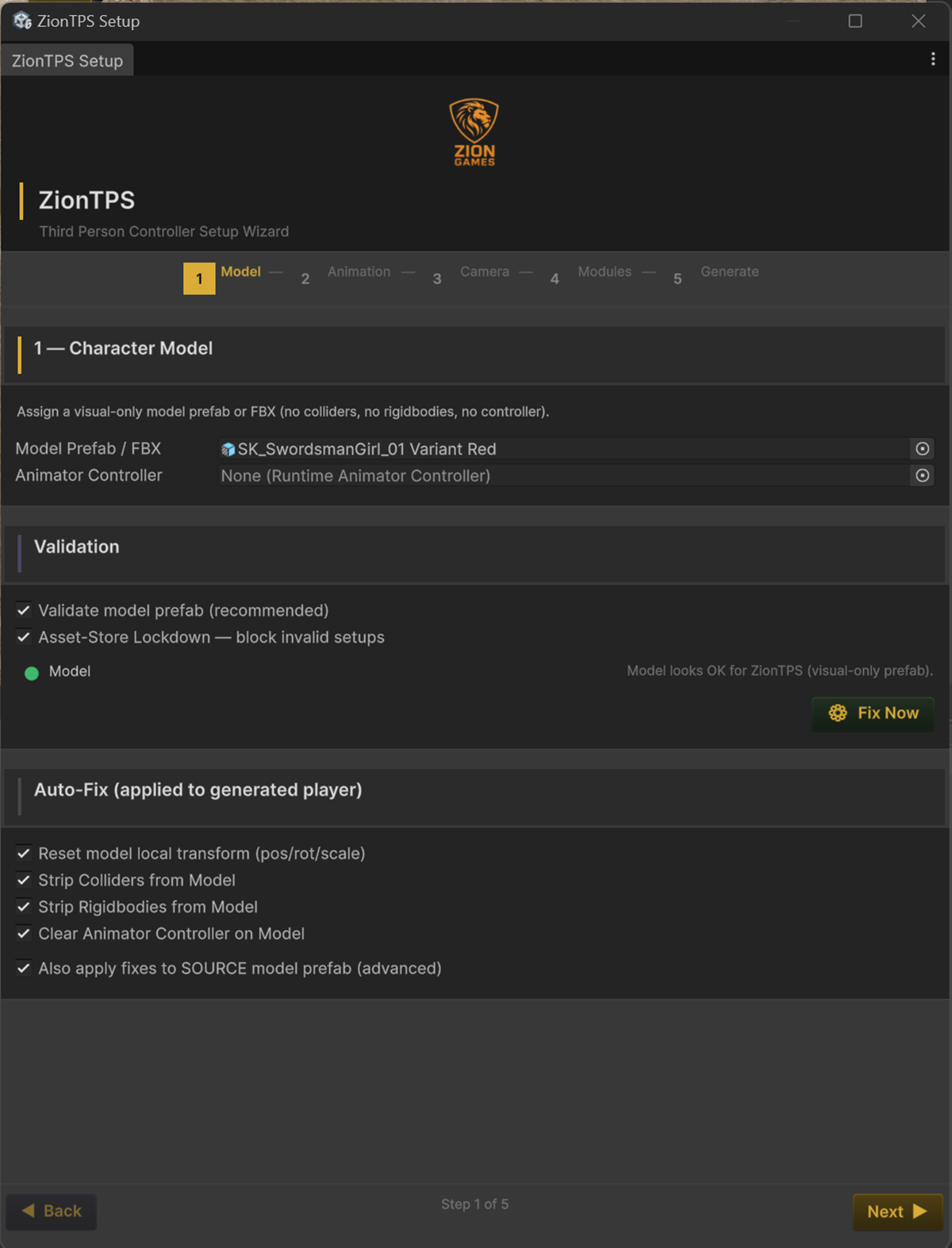Click the Back button

(52, 1212)
